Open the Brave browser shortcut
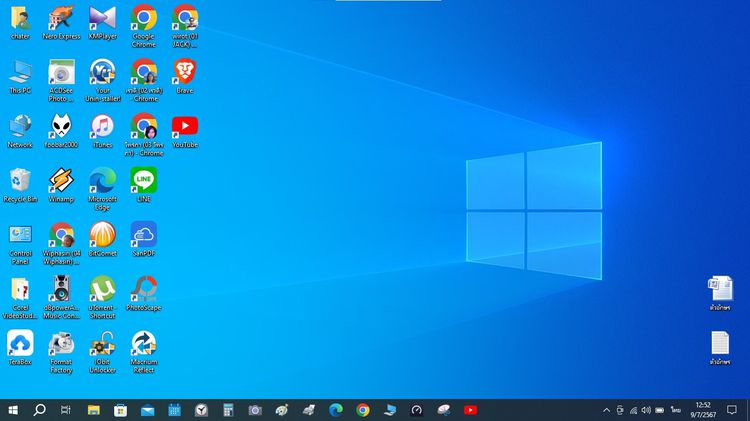The width and height of the screenshot is (750, 421). [185, 77]
